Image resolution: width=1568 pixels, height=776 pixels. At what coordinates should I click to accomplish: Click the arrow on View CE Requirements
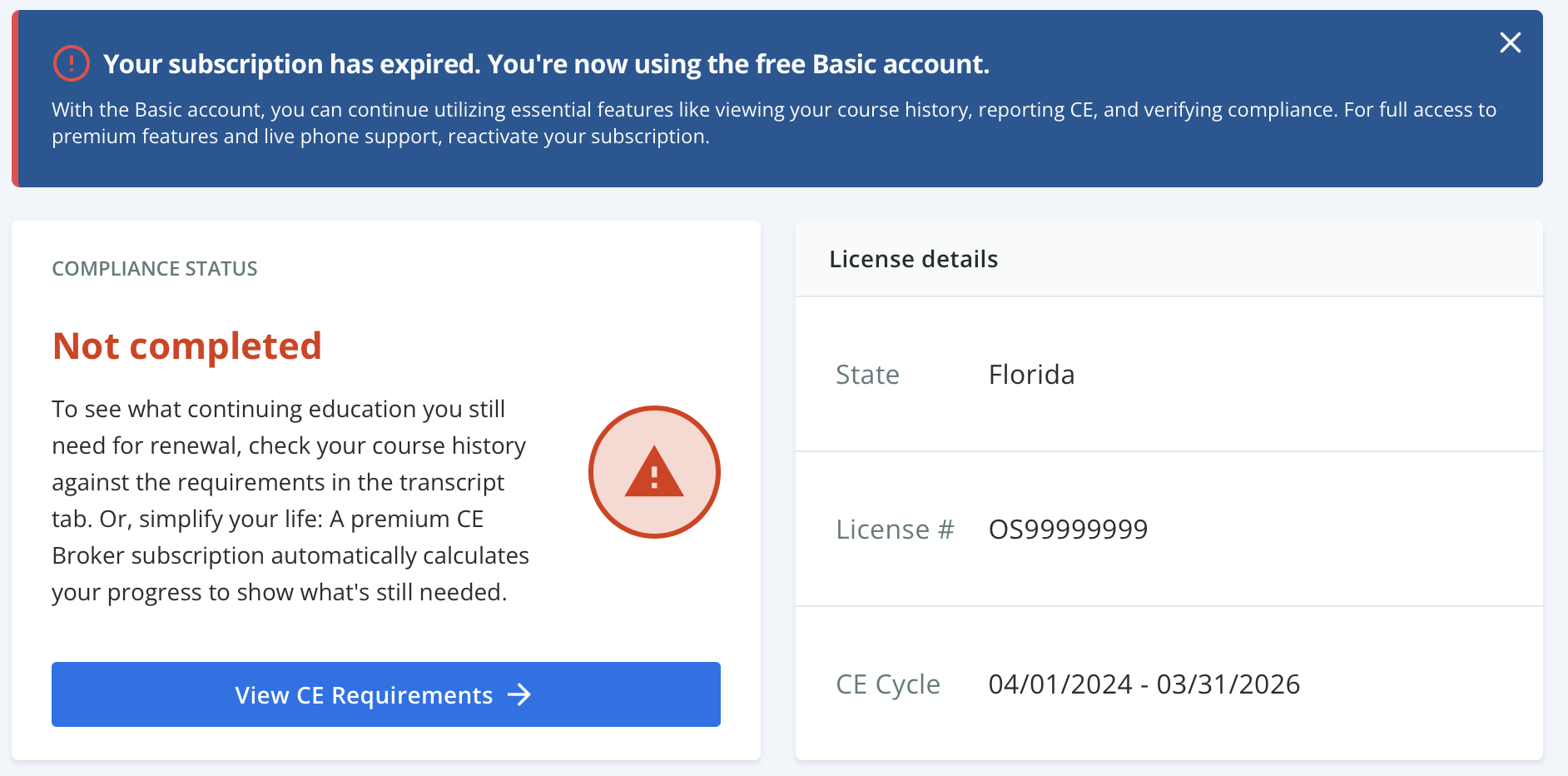[x=519, y=694]
